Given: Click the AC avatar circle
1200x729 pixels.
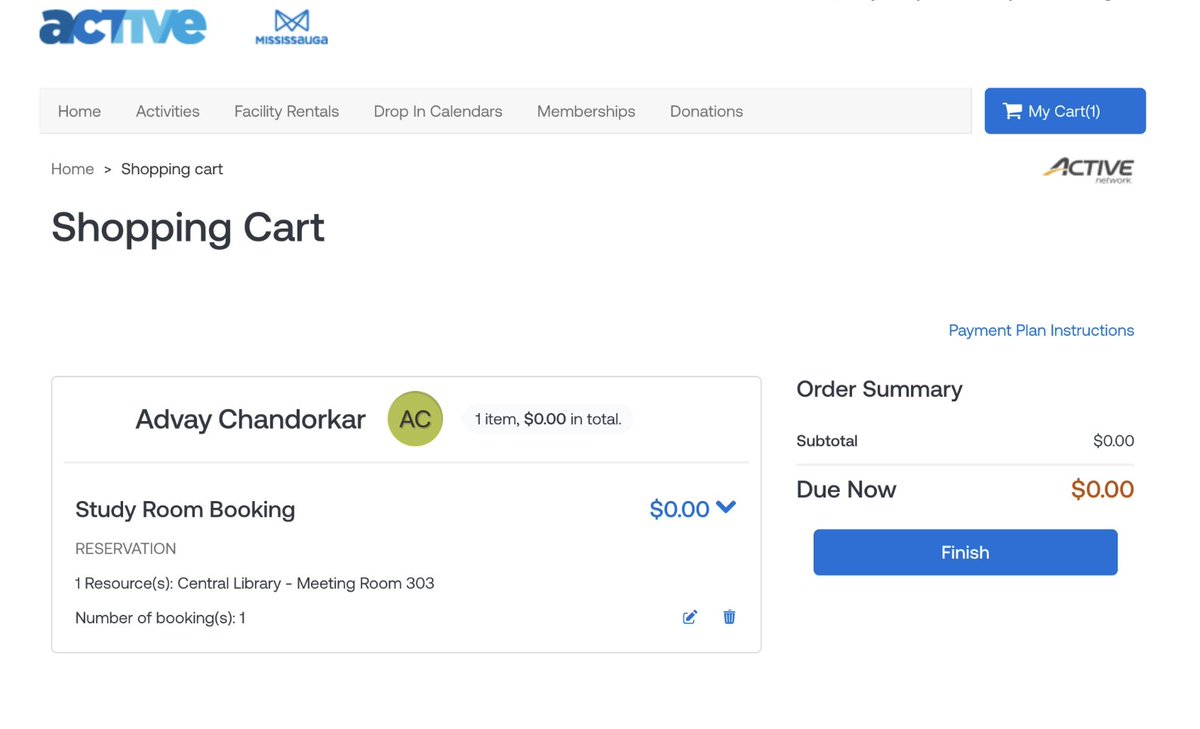Looking at the screenshot, I should 415,419.
